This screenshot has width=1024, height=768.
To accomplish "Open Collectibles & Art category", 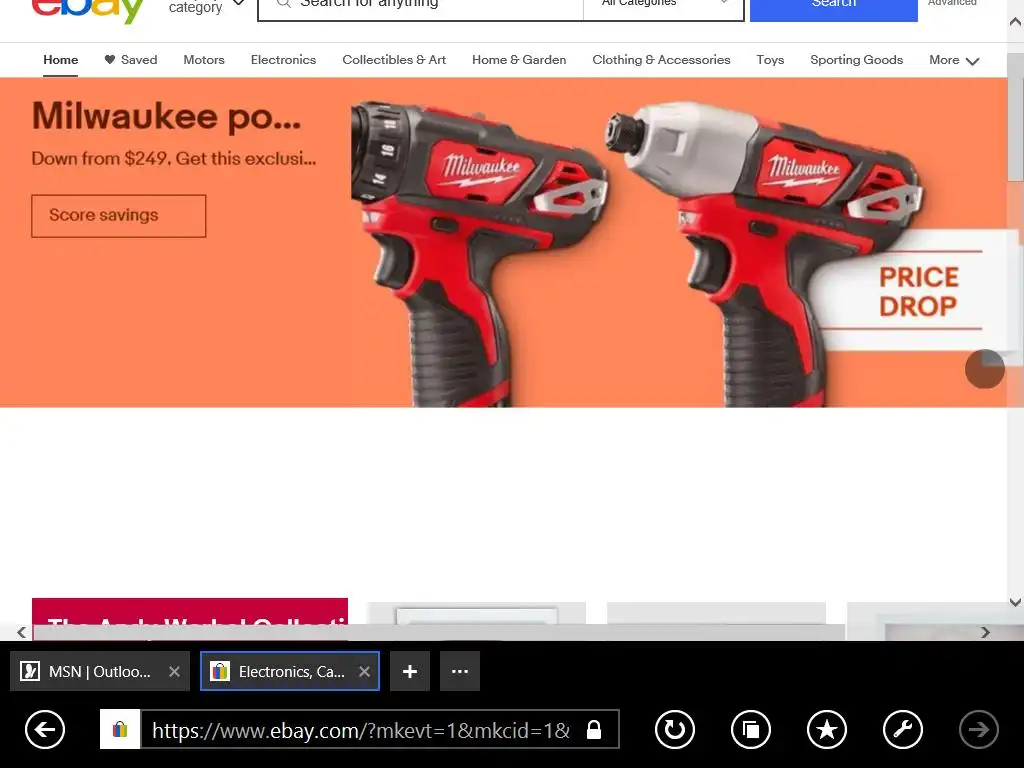I will point(394,59).
